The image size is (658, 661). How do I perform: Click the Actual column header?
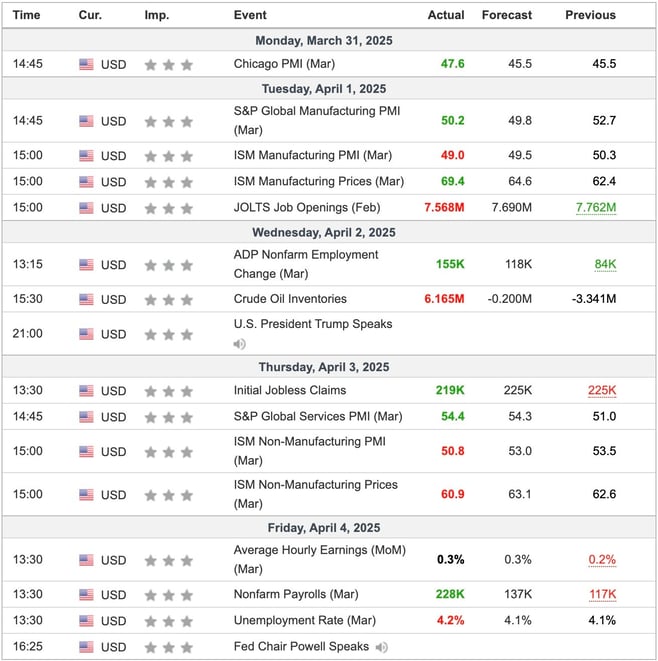coord(446,15)
